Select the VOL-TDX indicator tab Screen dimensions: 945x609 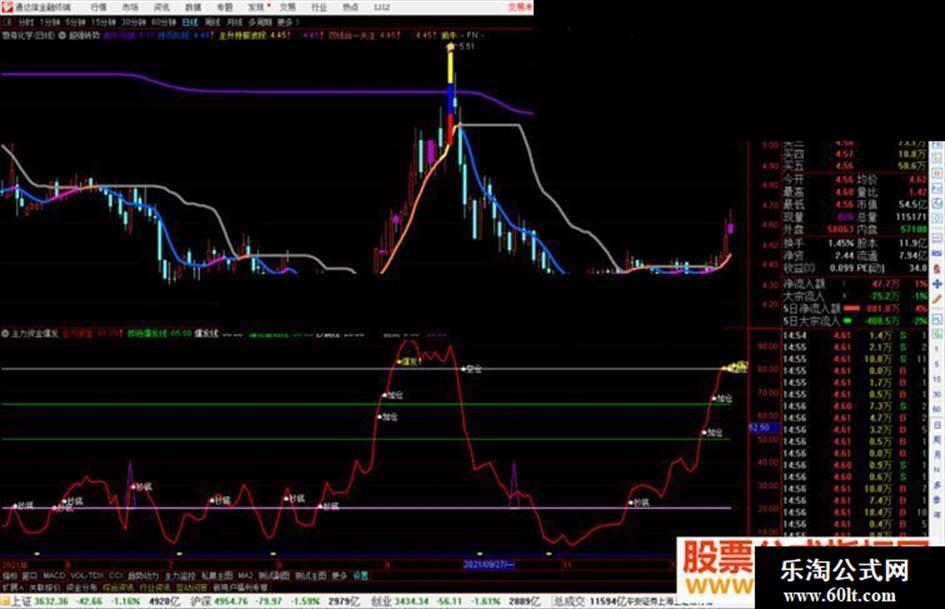[87, 576]
